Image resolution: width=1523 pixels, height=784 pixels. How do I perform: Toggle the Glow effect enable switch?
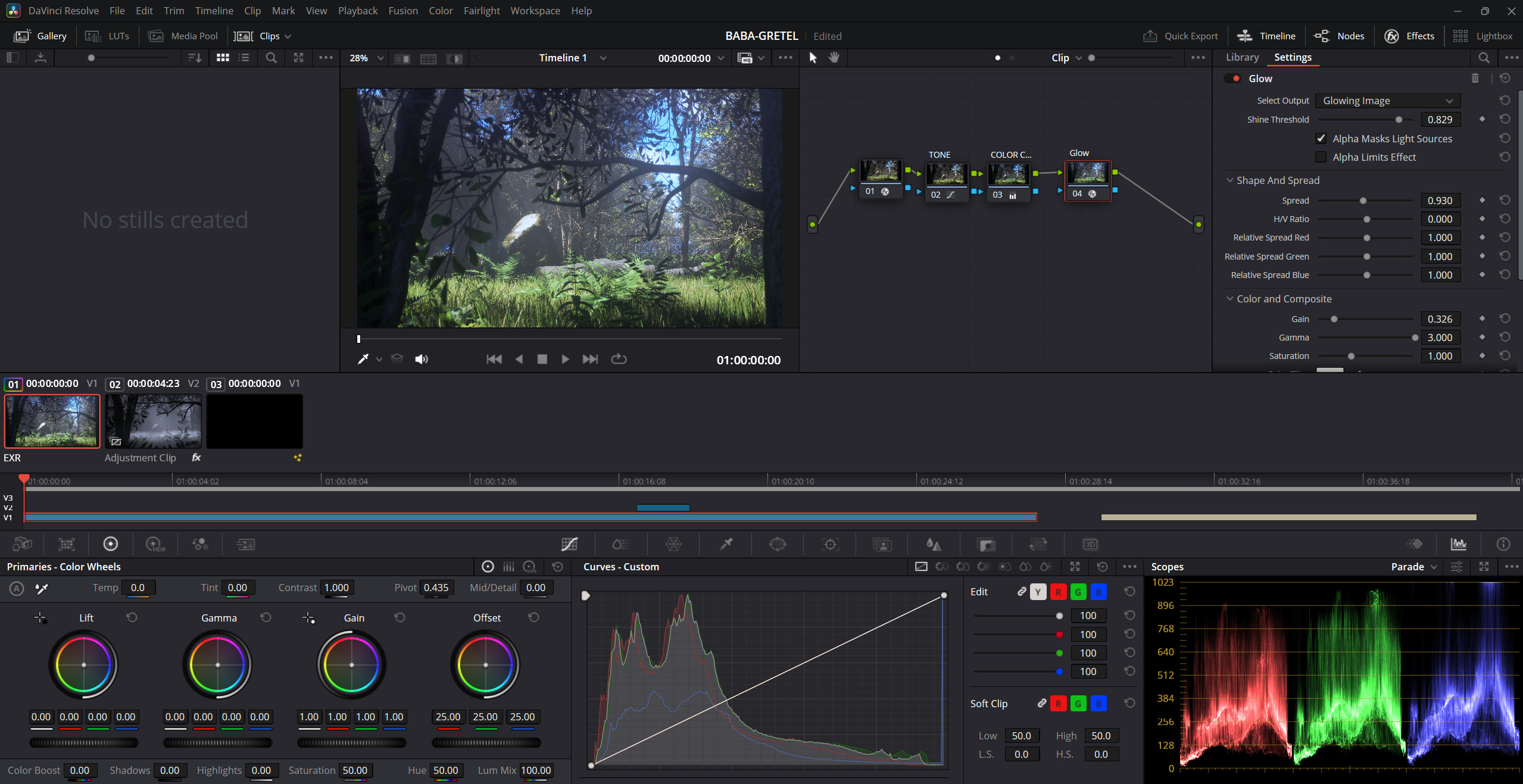1233,79
